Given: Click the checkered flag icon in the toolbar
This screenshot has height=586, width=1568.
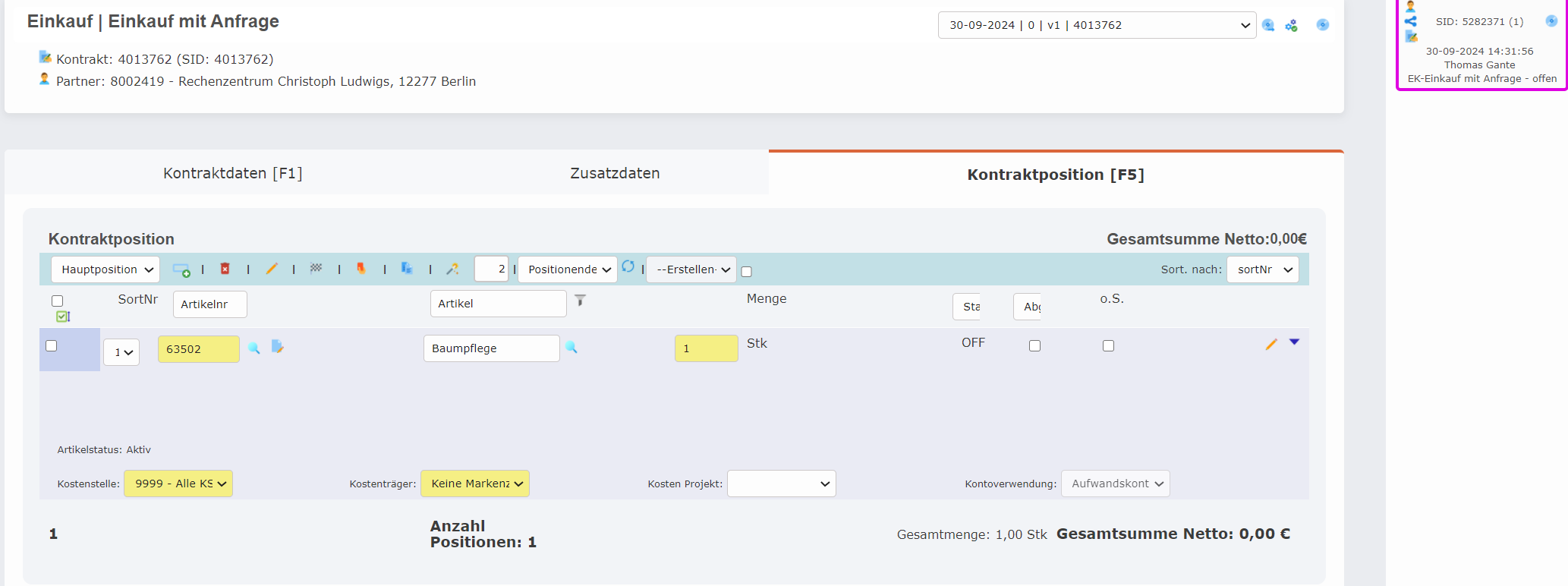Looking at the screenshot, I should 316,268.
